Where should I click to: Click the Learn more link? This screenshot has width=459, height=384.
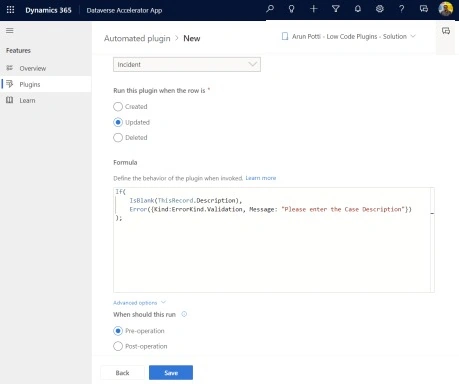261,178
